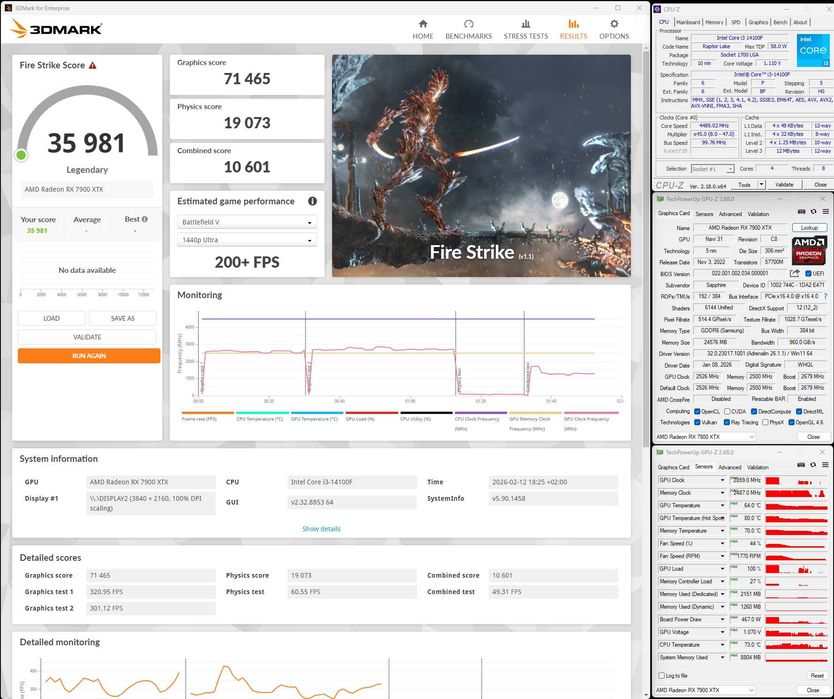Toggle the UEFI checkbox in GPU-Z
This screenshot has width=834, height=699.
tap(806, 273)
